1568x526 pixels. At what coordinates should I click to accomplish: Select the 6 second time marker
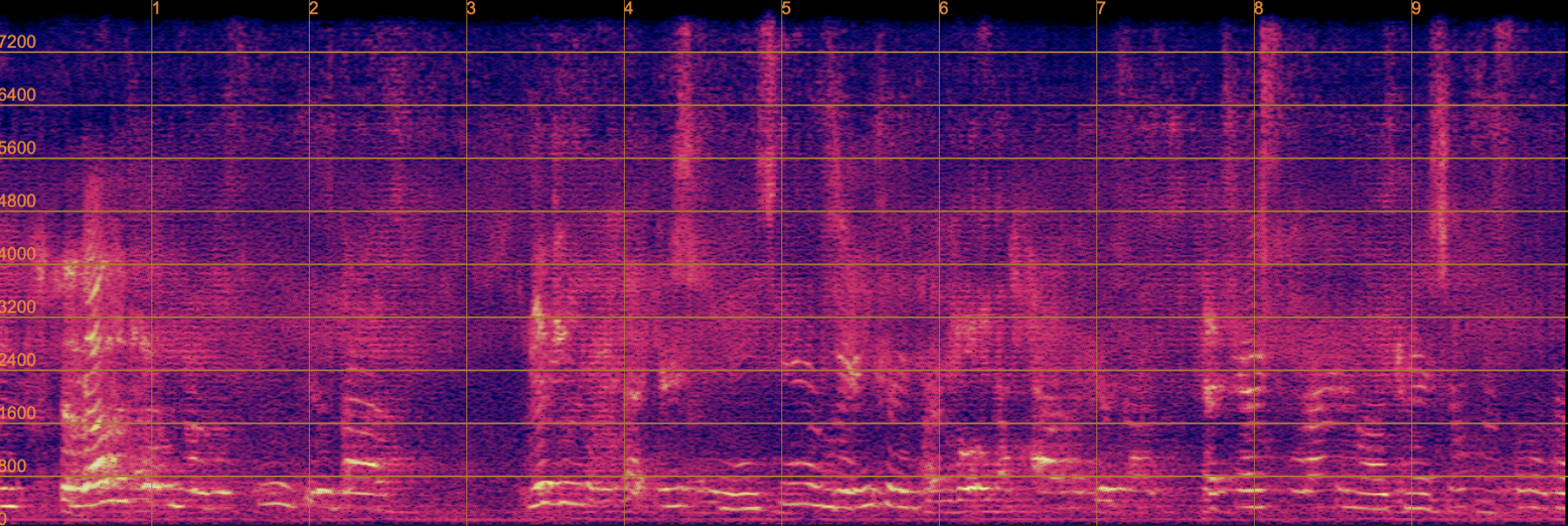(x=944, y=9)
